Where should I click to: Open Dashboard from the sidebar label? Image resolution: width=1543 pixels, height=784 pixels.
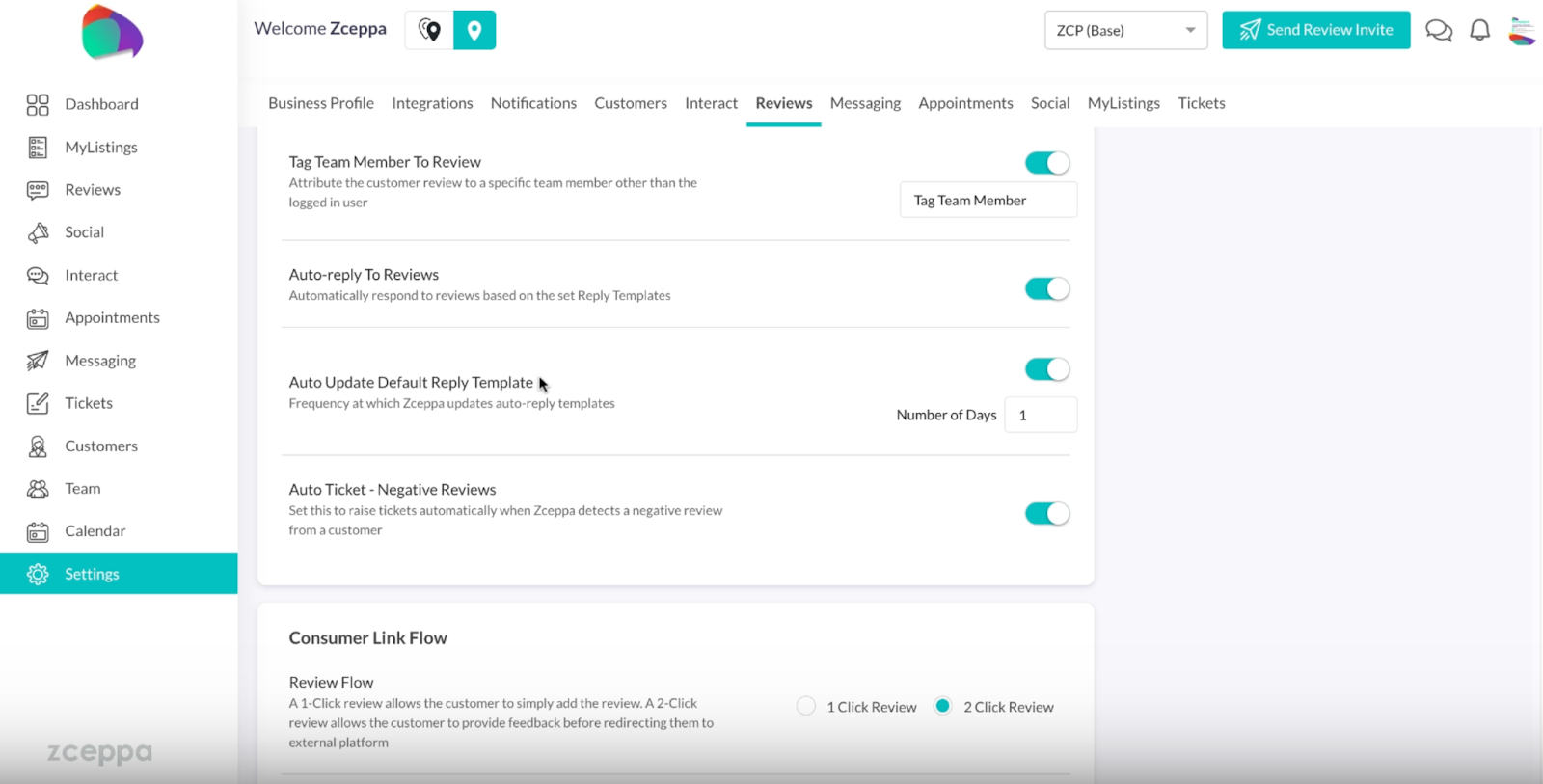coord(101,104)
